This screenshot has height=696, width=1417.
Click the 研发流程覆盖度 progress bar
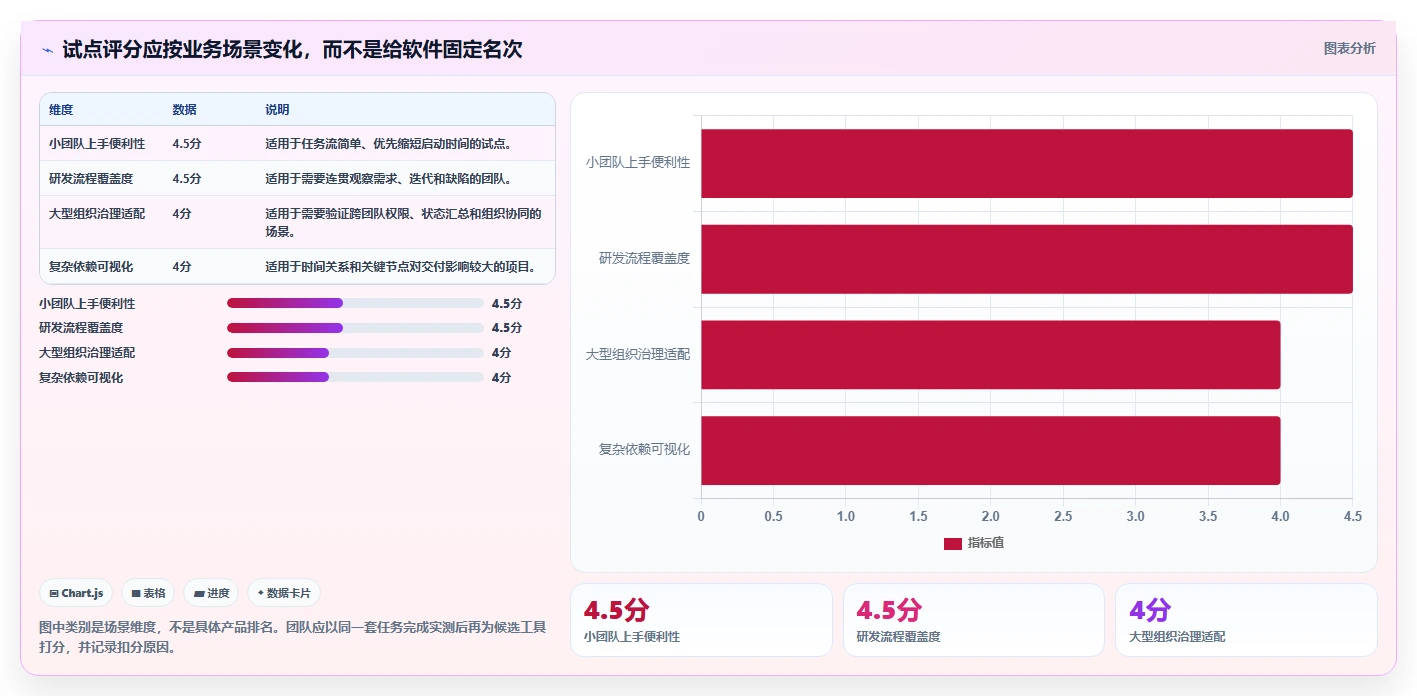(355, 328)
